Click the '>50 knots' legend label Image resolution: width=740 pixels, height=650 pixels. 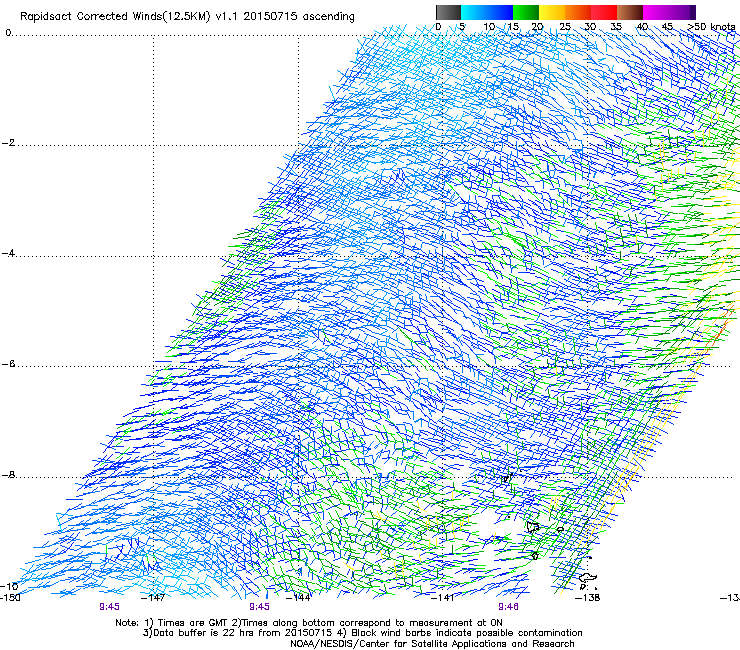pyautogui.click(x=712, y=27)
